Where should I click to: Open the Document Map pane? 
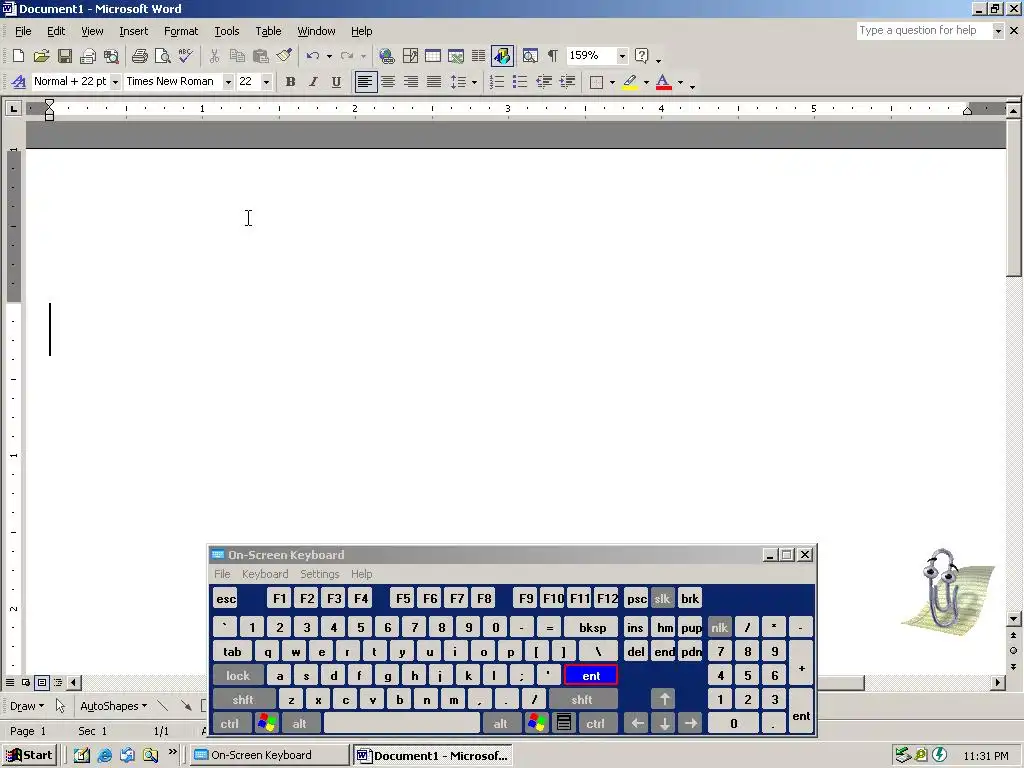(530, 56)
